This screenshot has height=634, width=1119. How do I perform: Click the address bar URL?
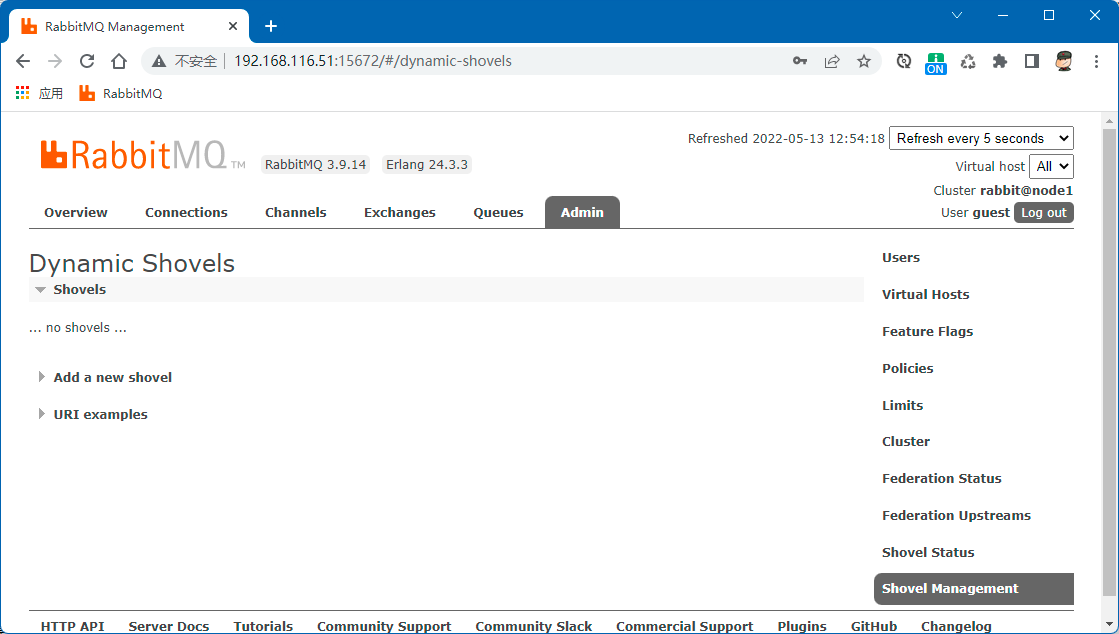[373, 61]
